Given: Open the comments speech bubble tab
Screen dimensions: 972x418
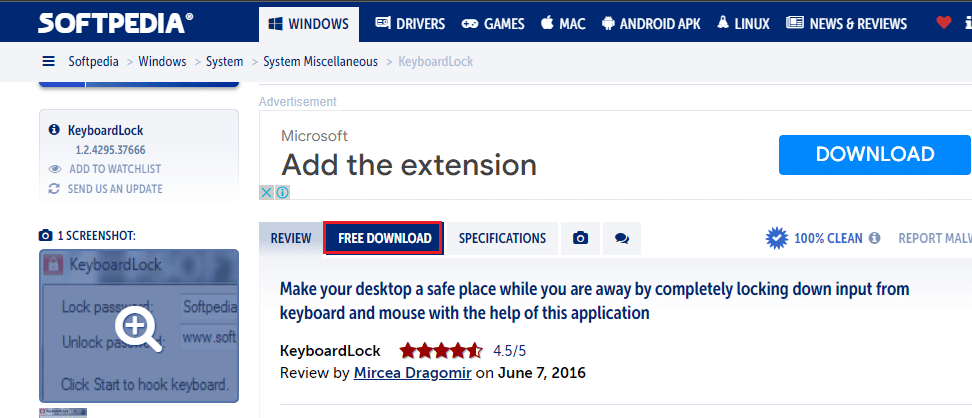Looking at the screenshot, I should coord(622,238).
